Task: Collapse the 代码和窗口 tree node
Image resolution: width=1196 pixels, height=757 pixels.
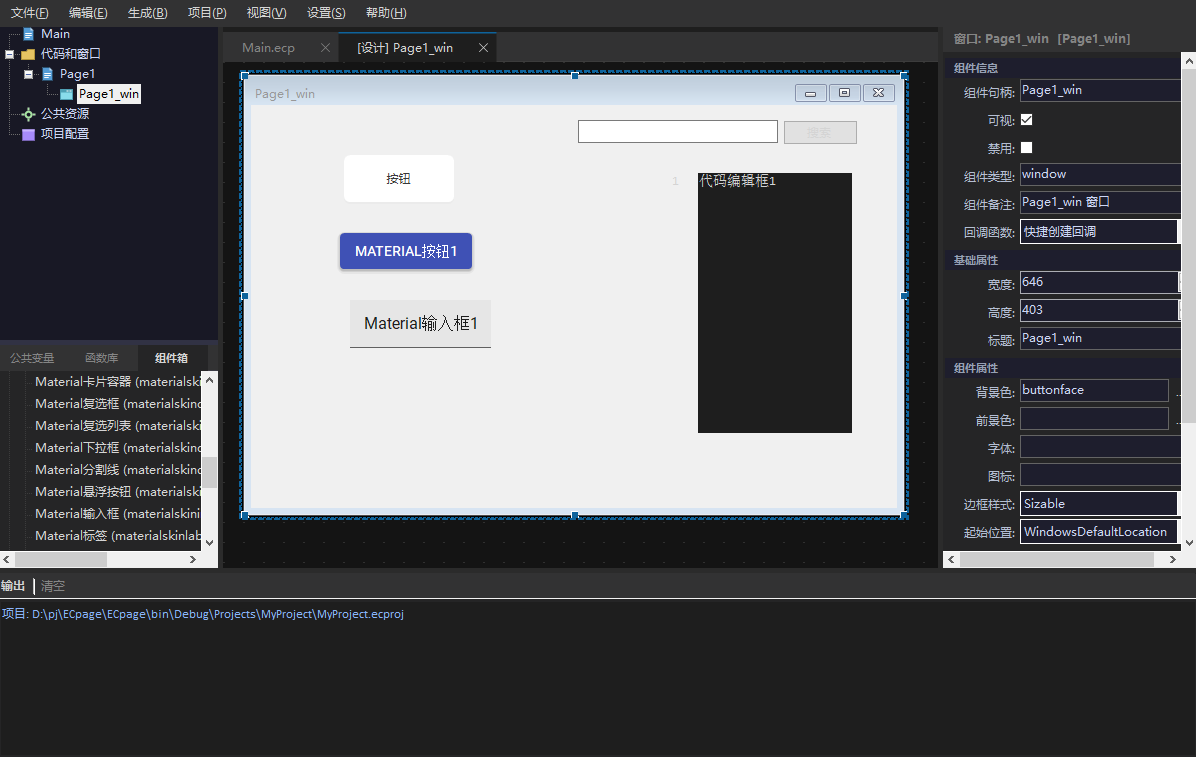Action: [9, 54]
